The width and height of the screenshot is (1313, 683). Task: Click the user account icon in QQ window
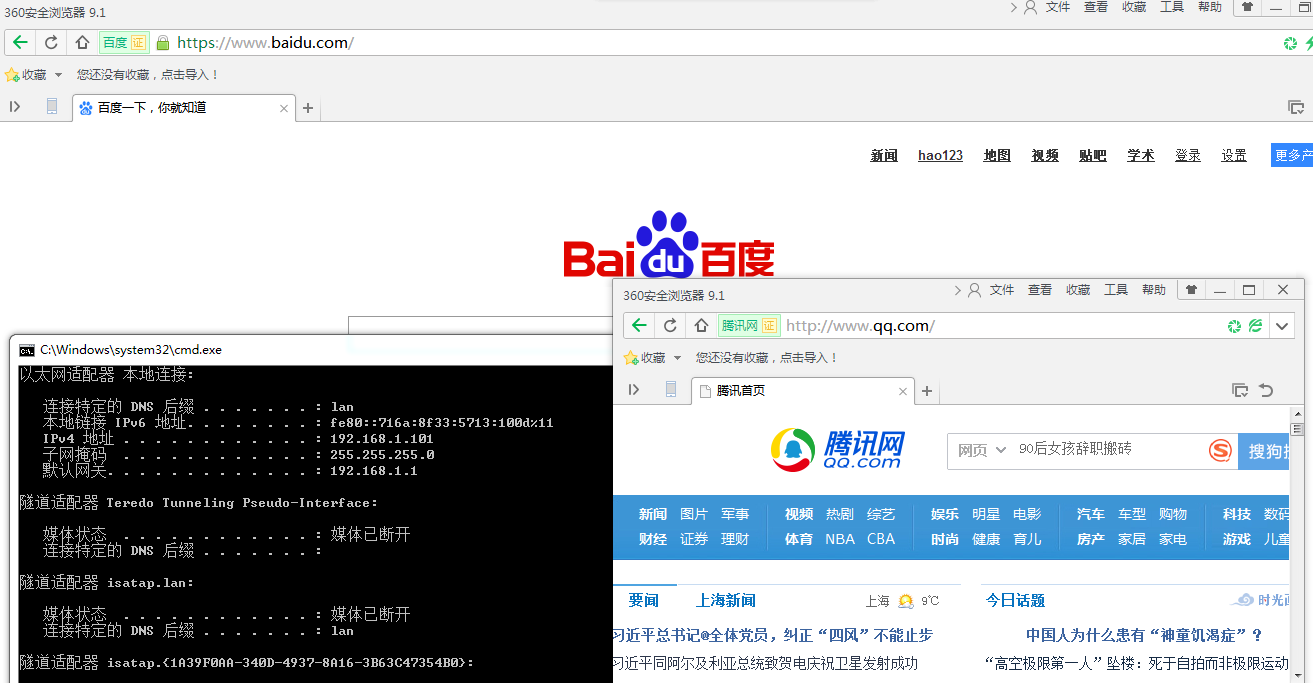[974, 290]
